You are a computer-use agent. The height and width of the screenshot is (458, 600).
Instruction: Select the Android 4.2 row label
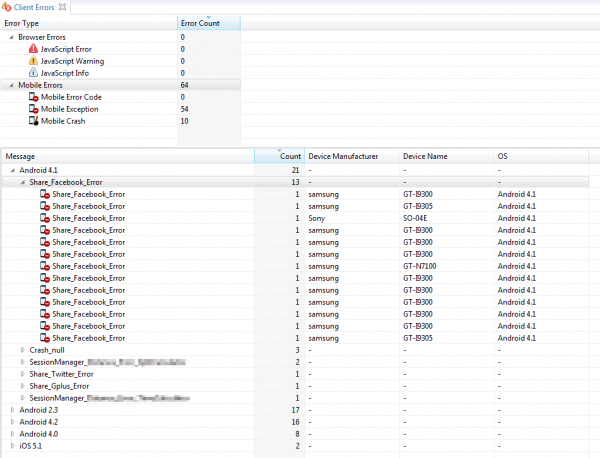pyautogui.click(x=39, y=422)
